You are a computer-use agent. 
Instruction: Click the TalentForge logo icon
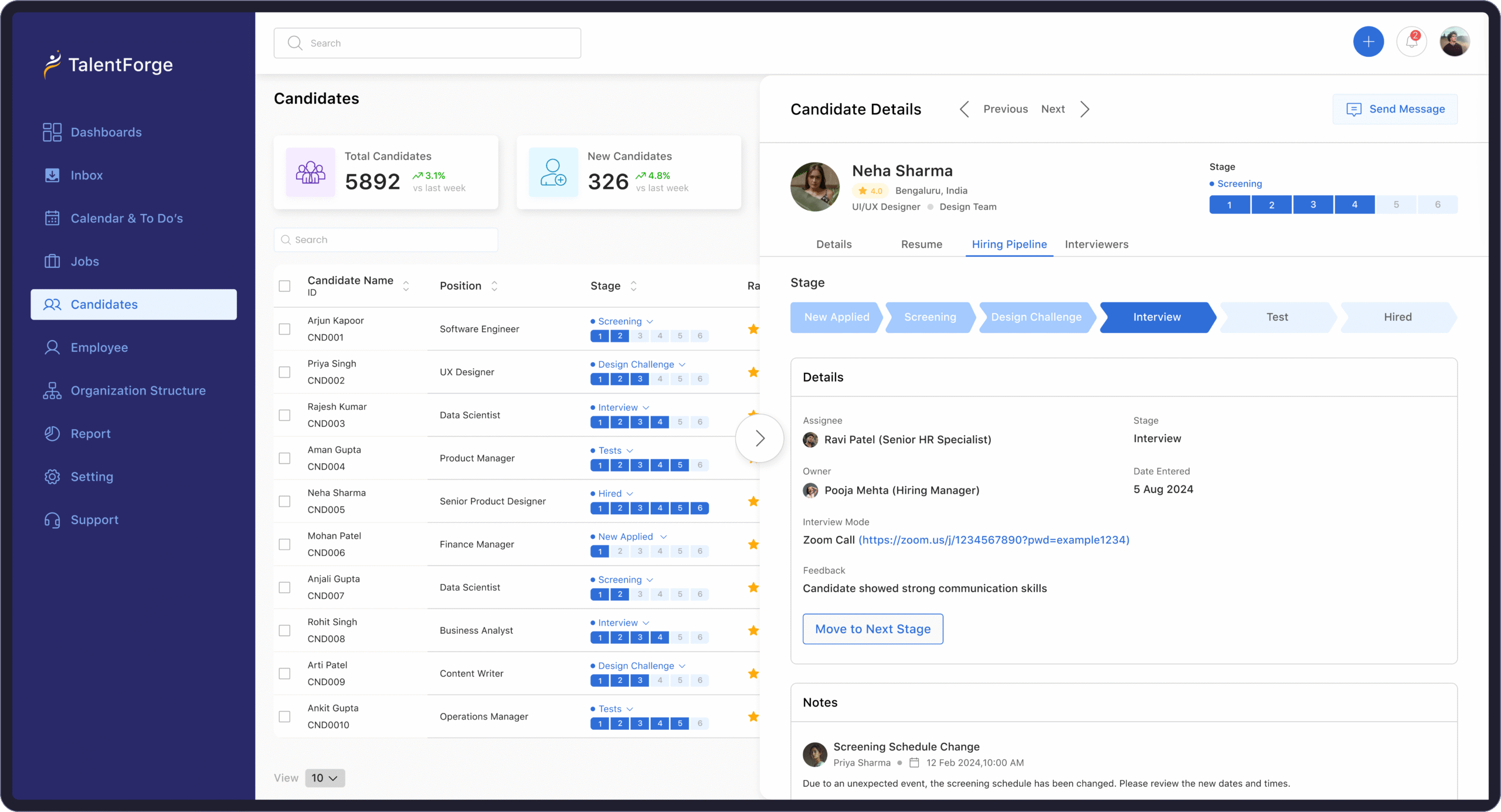tap(52, 64)
